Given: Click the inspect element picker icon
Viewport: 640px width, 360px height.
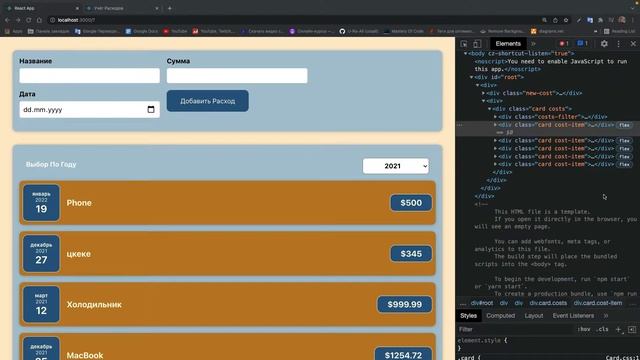Looking at the screenshot, I should pyautogui.click(x=464, y=44).
